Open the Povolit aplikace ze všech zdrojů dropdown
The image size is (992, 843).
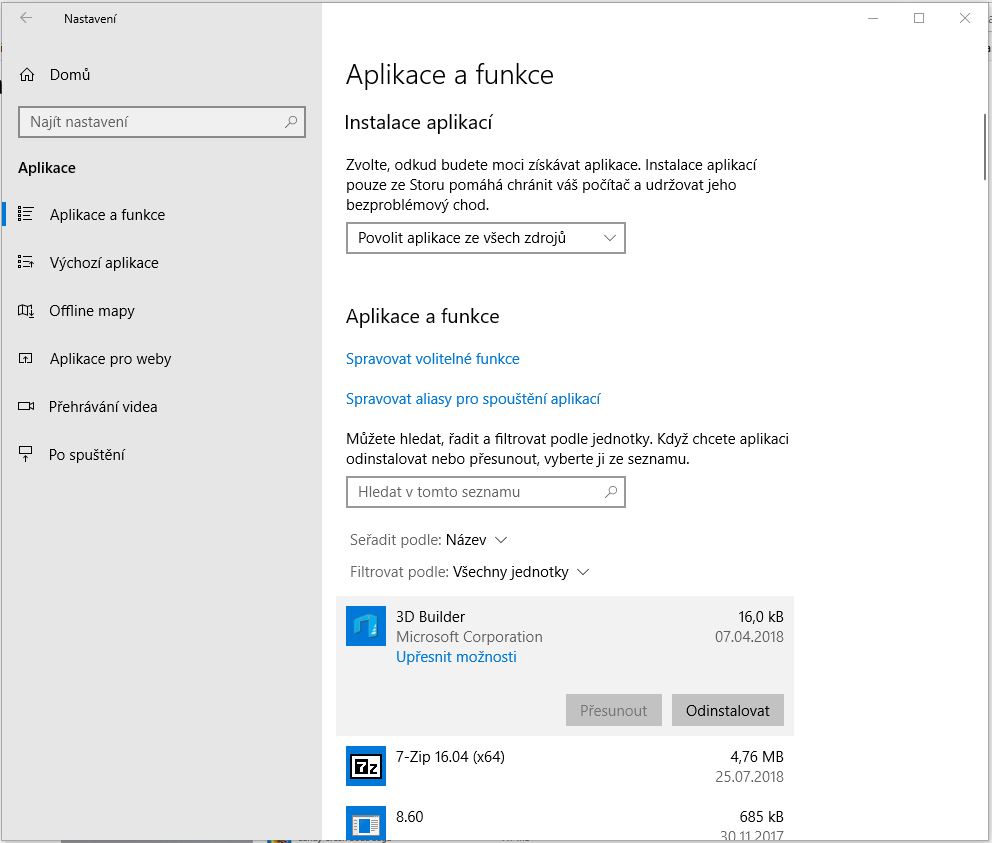(486, 238)
